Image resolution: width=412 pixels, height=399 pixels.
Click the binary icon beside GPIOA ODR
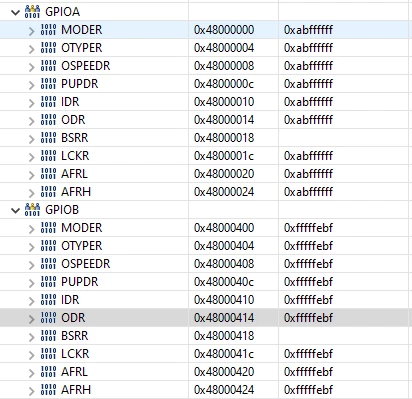click(48, 120)
